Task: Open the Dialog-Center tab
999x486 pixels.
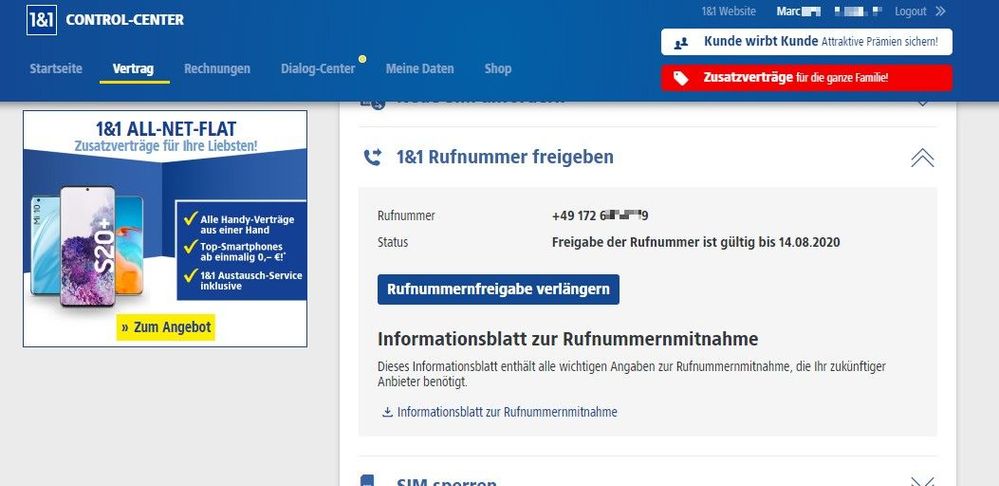Action: point(318,69)
